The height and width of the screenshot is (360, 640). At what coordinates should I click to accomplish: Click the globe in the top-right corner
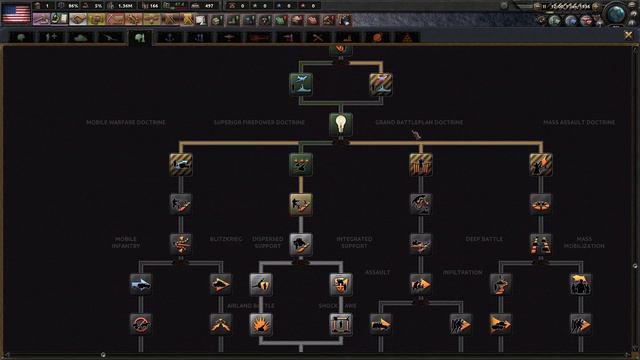(x=616, y=13)
